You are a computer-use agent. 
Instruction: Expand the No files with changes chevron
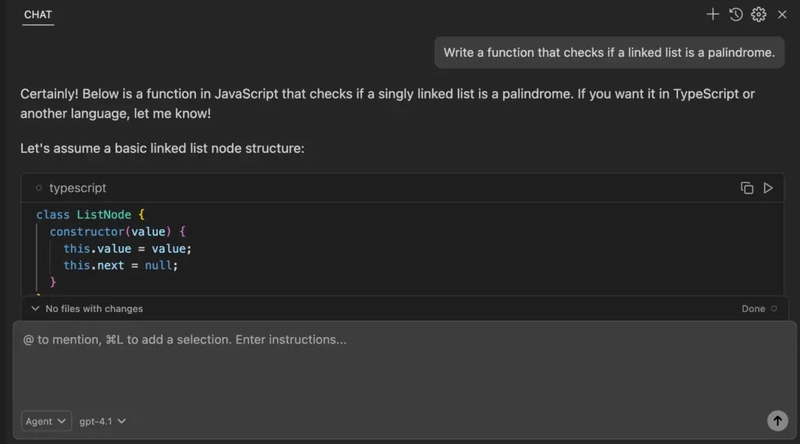[35, 308]
